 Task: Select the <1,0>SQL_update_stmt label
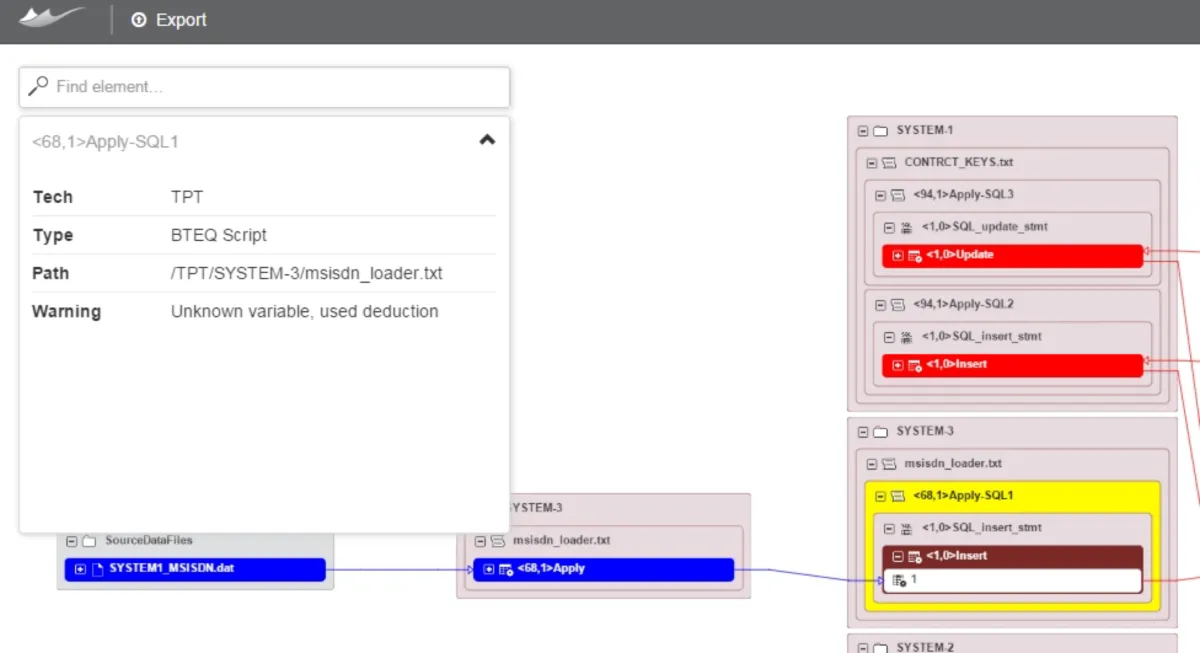(985, 227)
